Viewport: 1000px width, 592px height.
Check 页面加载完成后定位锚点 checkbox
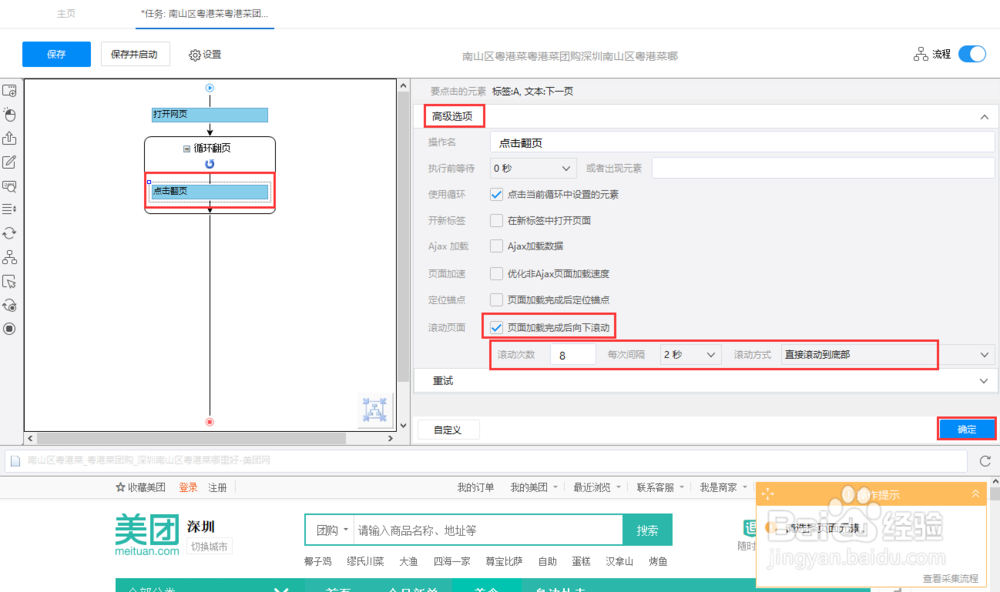click(x=496, y=300)
